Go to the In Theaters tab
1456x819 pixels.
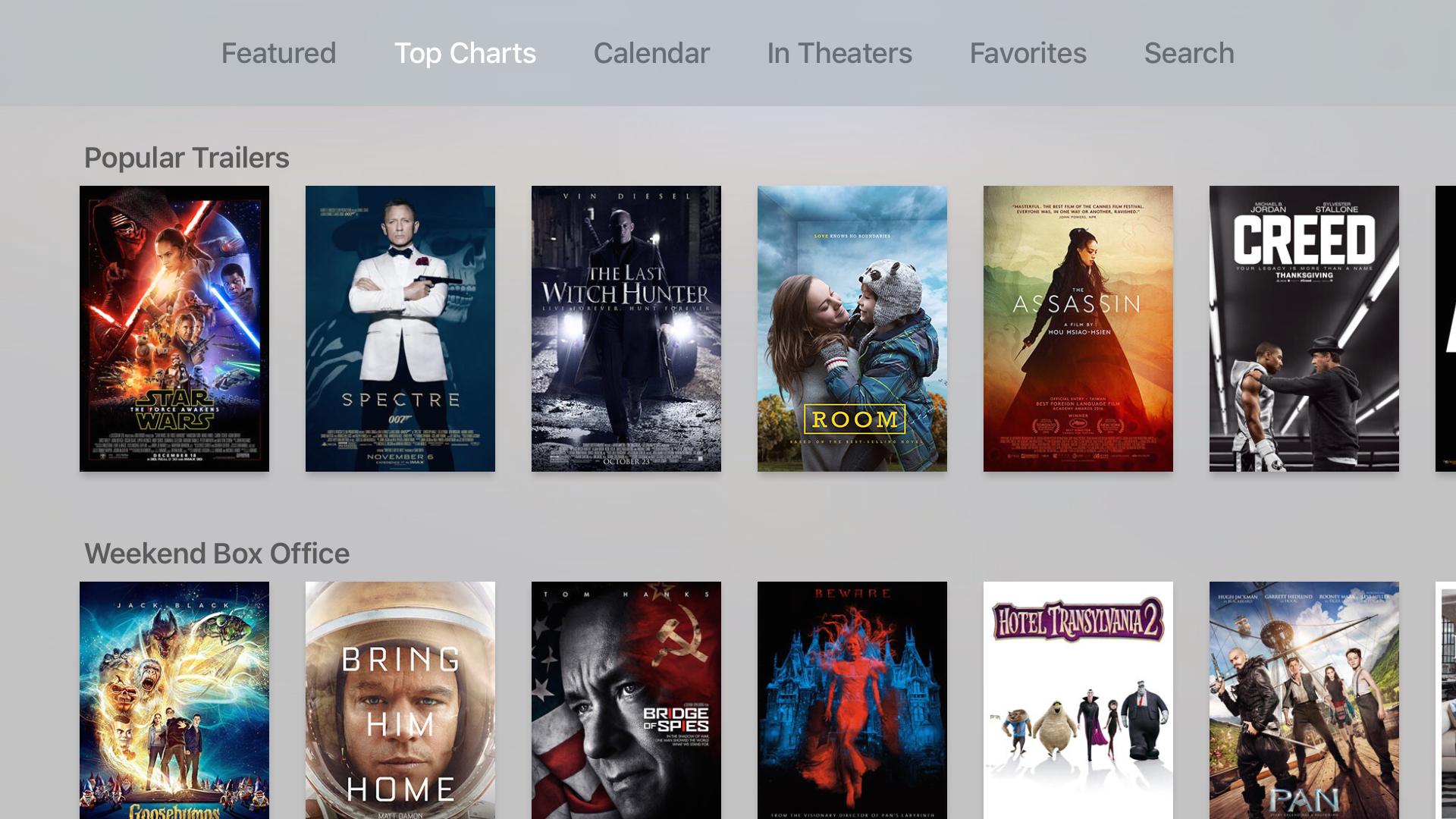839,53
